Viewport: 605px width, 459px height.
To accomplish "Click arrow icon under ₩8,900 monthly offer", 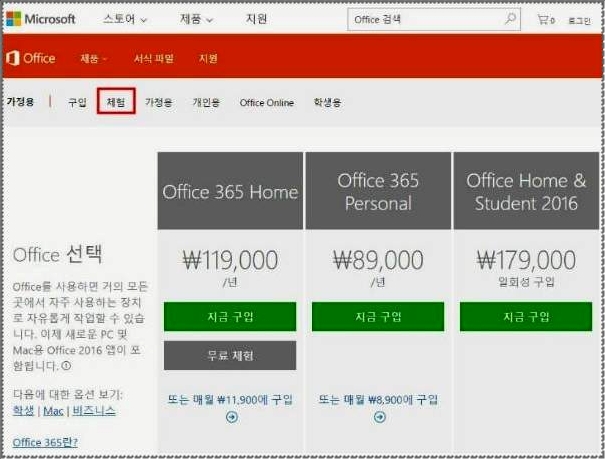I will click(x=380, y=417).
